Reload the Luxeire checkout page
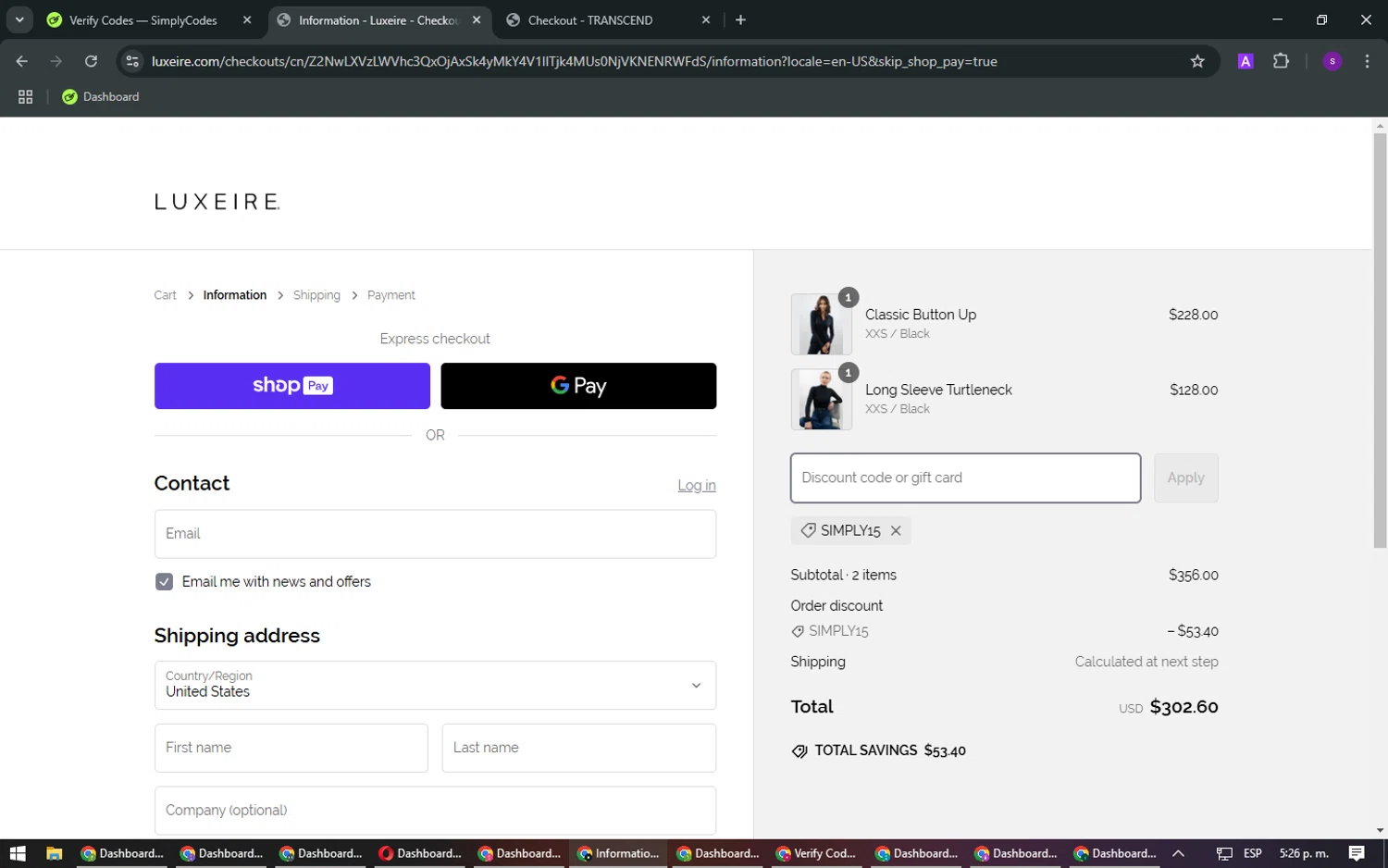 pyautogui.click(x=91, y=61)
